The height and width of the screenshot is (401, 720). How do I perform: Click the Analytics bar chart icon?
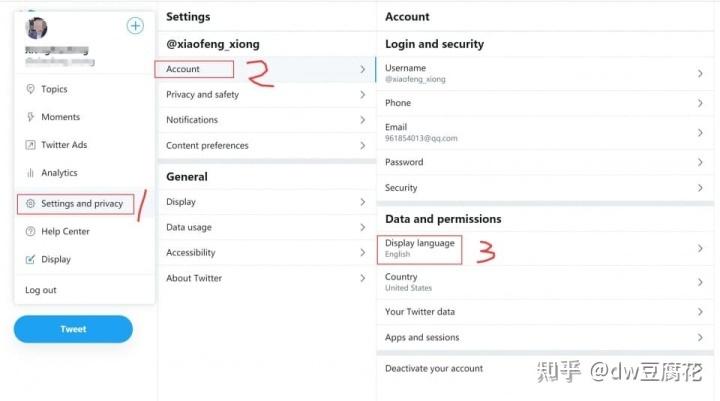point(30,173)
